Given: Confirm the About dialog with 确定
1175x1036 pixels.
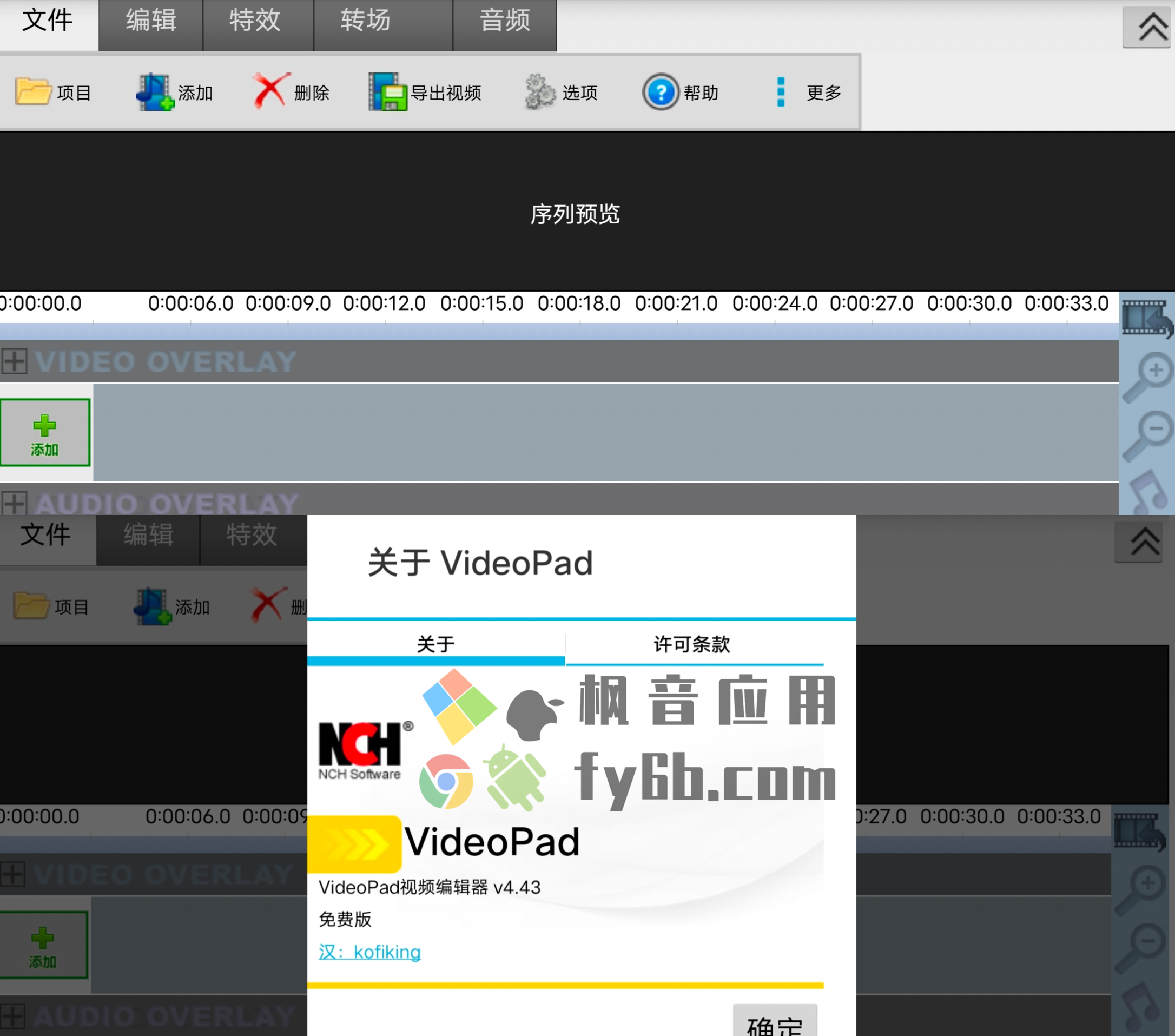Looking at the screenshot, I should [775, 1021].
